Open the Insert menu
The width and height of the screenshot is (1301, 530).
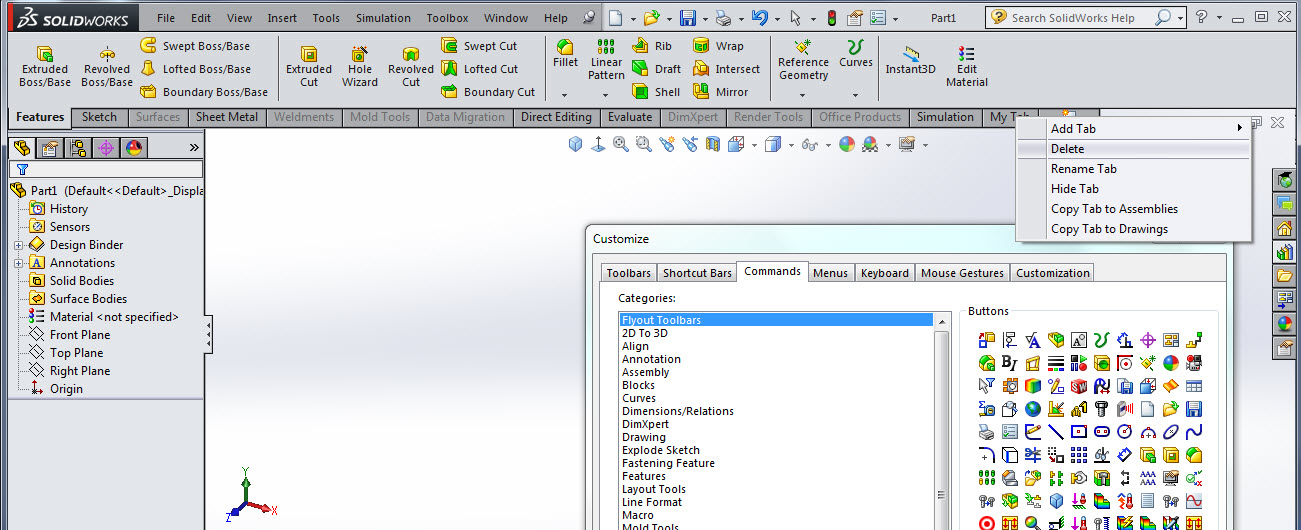(282, 18)
